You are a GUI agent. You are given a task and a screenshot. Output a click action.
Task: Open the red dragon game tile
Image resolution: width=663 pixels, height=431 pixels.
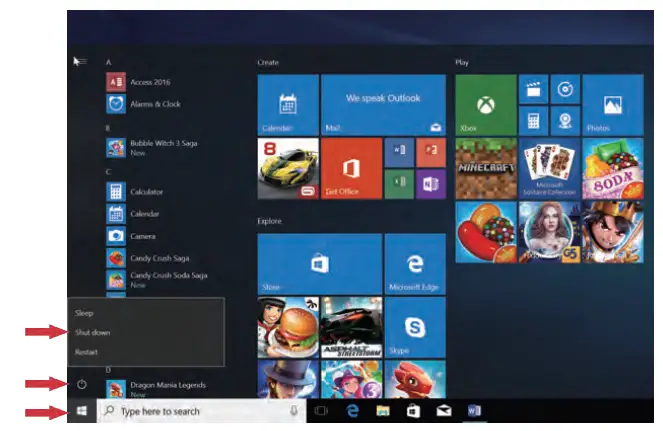(x=415, y=379)
